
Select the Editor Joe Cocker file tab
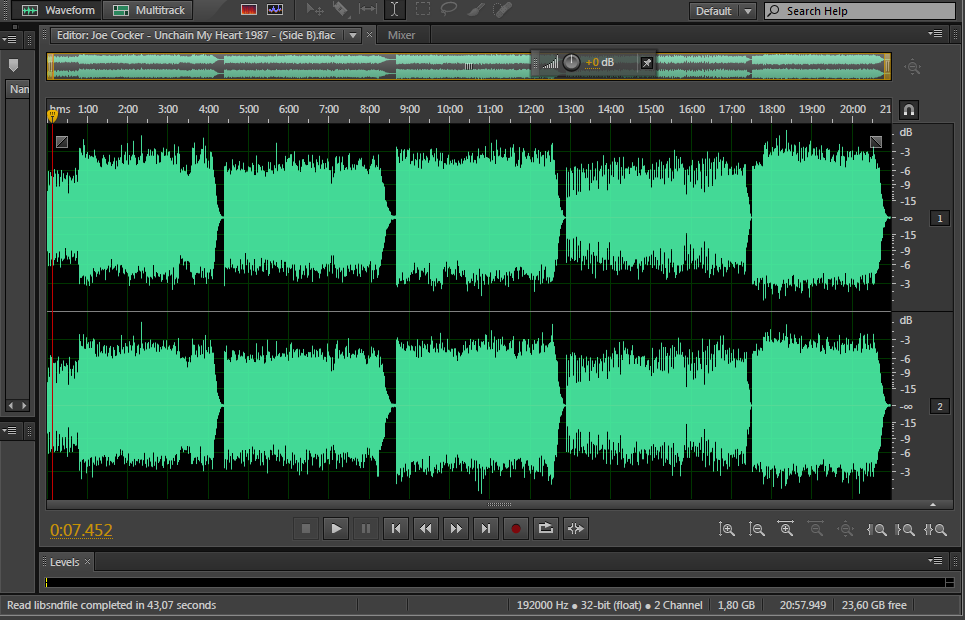coord(196,35)
